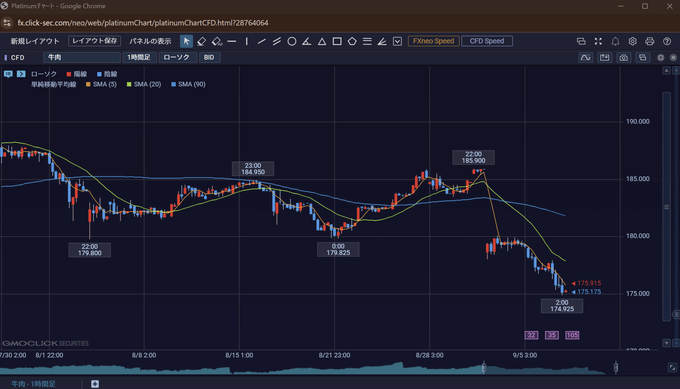Click the fullscreen expand icon
This screenshot has width=680, height=389.
[598, 41]
